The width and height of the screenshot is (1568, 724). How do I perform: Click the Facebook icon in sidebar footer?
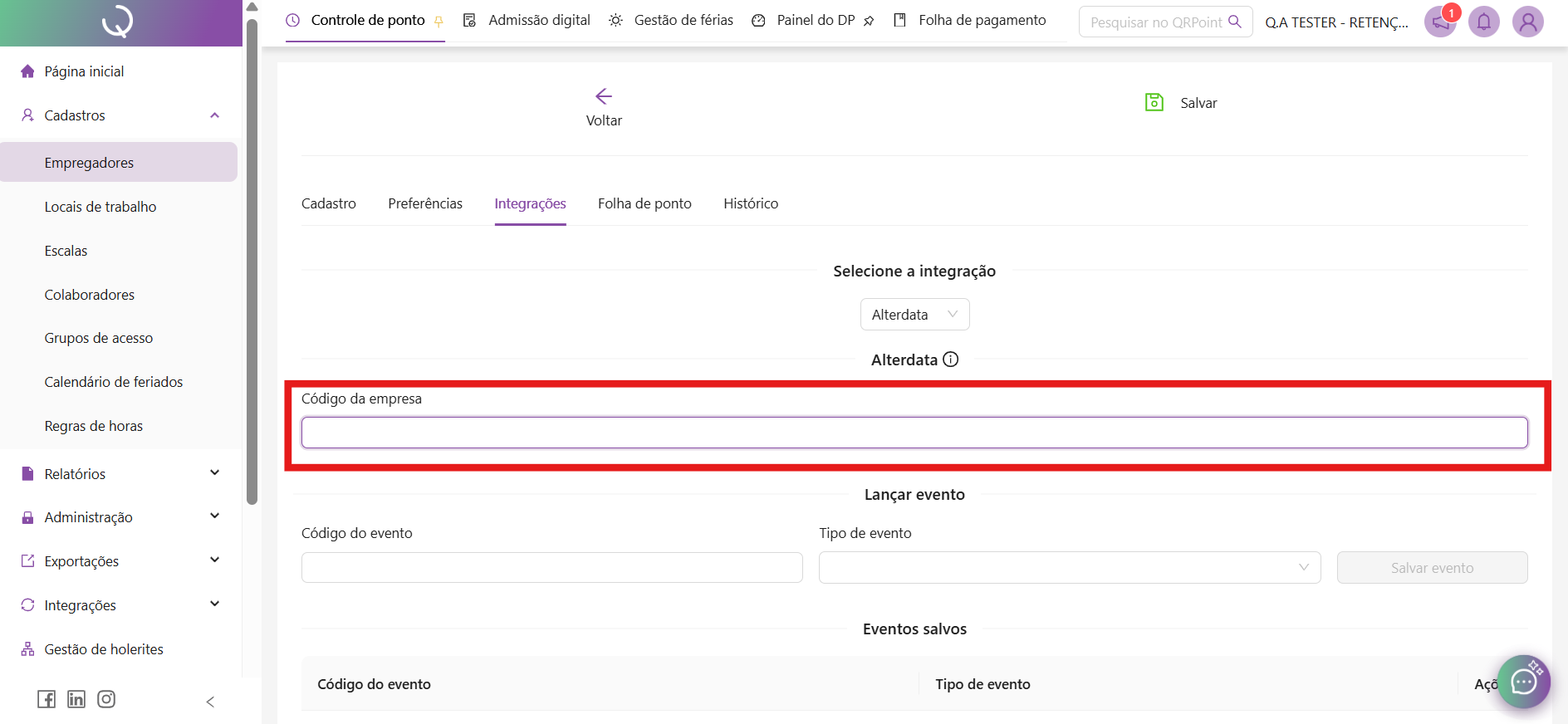pos(47,699)
